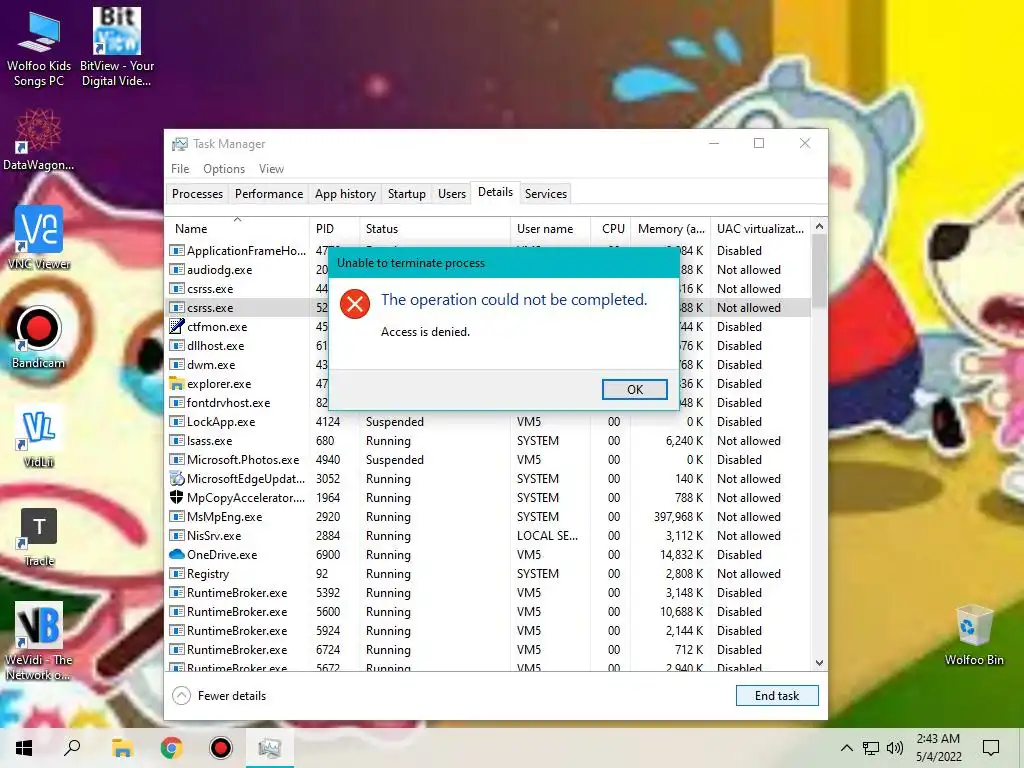This screenshot has height=768, width=1024.
Task: Click OK in the error dialog
Action: 634,389
